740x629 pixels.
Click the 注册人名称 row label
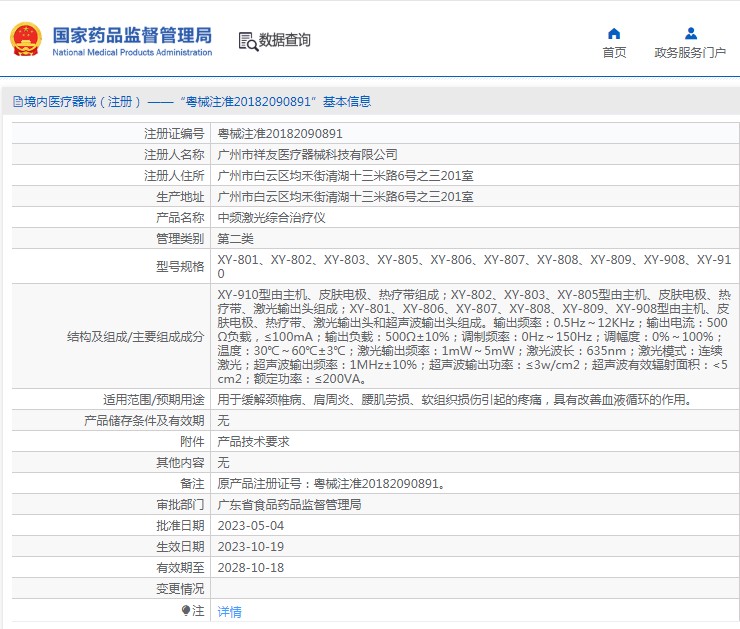point(174,155)
